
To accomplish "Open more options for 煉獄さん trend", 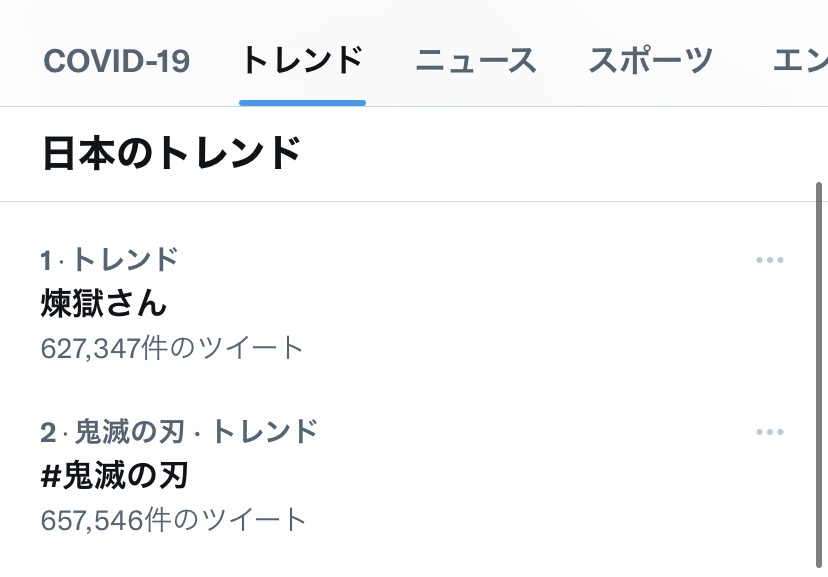I will (769, 260).
